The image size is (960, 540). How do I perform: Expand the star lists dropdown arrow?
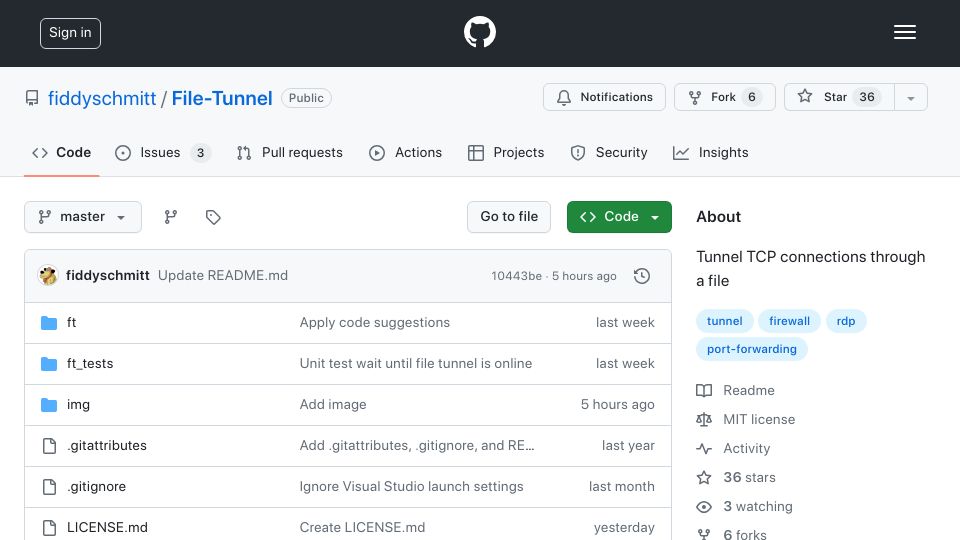click(x=911, y=98)
